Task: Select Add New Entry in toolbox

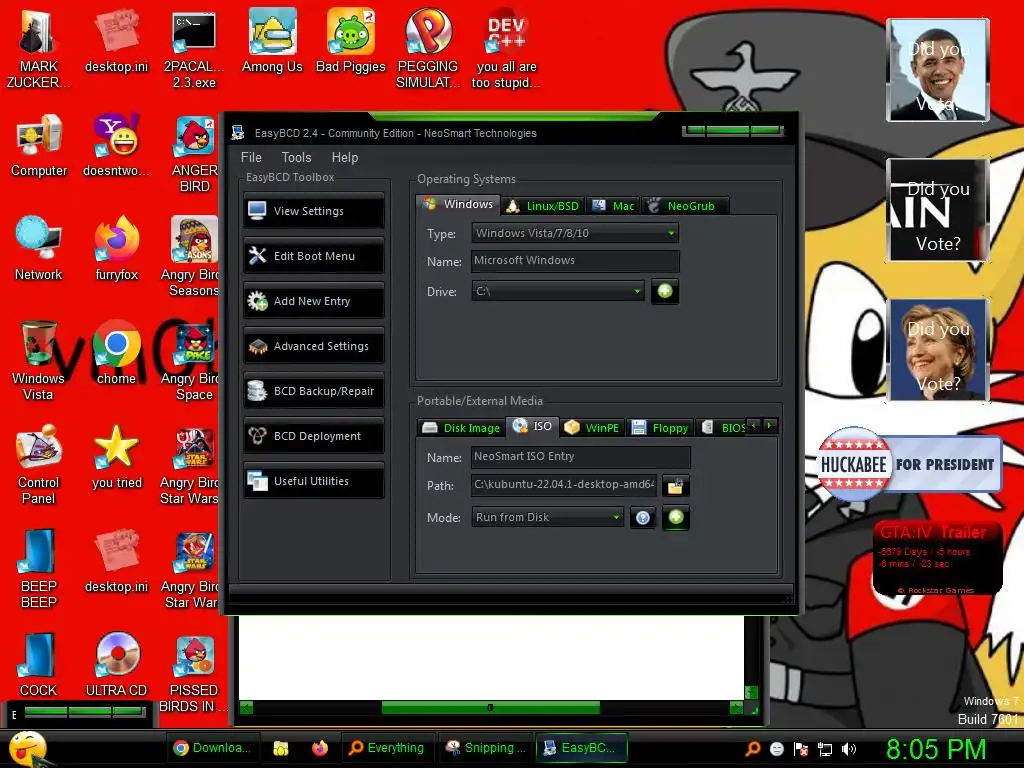Action: (313, 301)
